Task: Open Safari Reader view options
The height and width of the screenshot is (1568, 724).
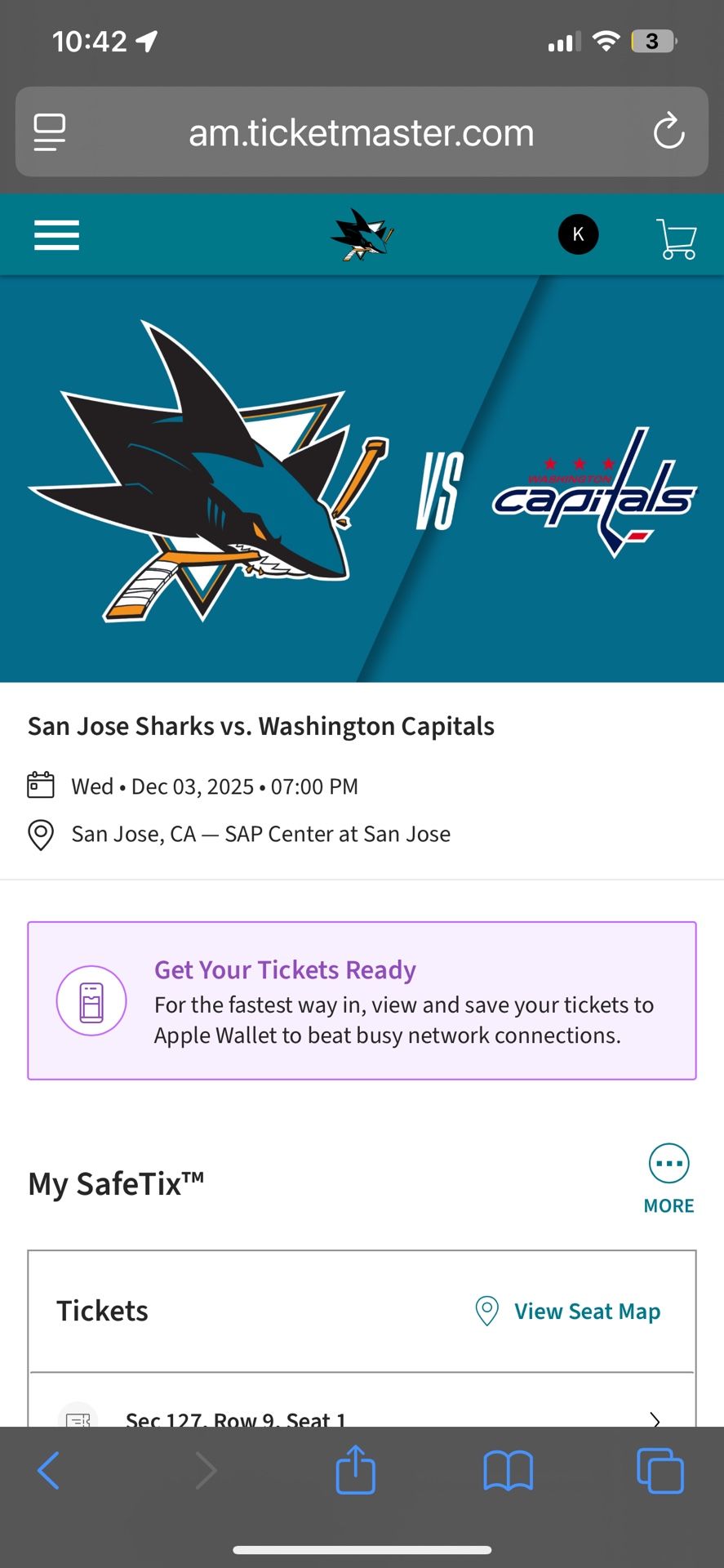Action: coord(49,131)
